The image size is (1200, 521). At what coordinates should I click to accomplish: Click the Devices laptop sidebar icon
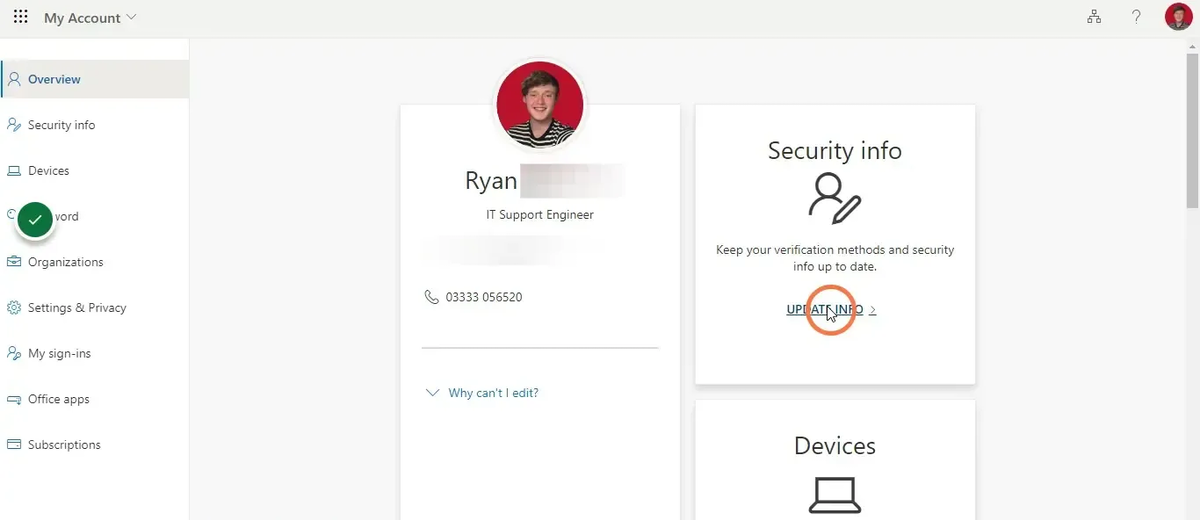[x=14, y=171]
